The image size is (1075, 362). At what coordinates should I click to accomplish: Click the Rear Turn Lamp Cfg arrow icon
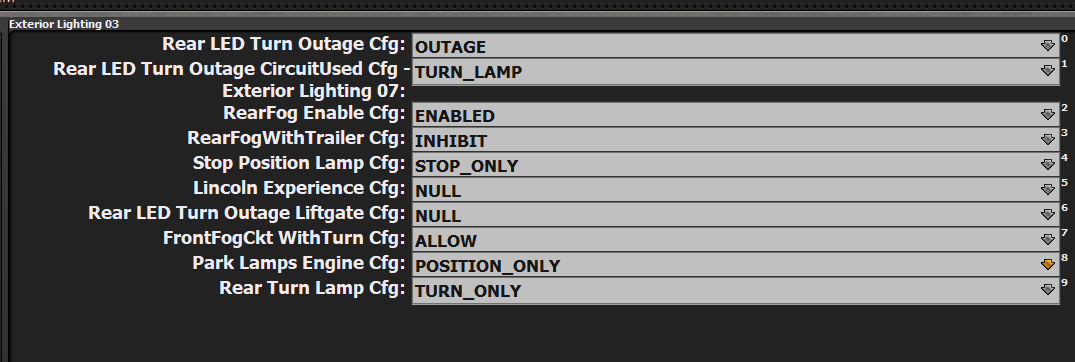click(x=1047, y=289)
